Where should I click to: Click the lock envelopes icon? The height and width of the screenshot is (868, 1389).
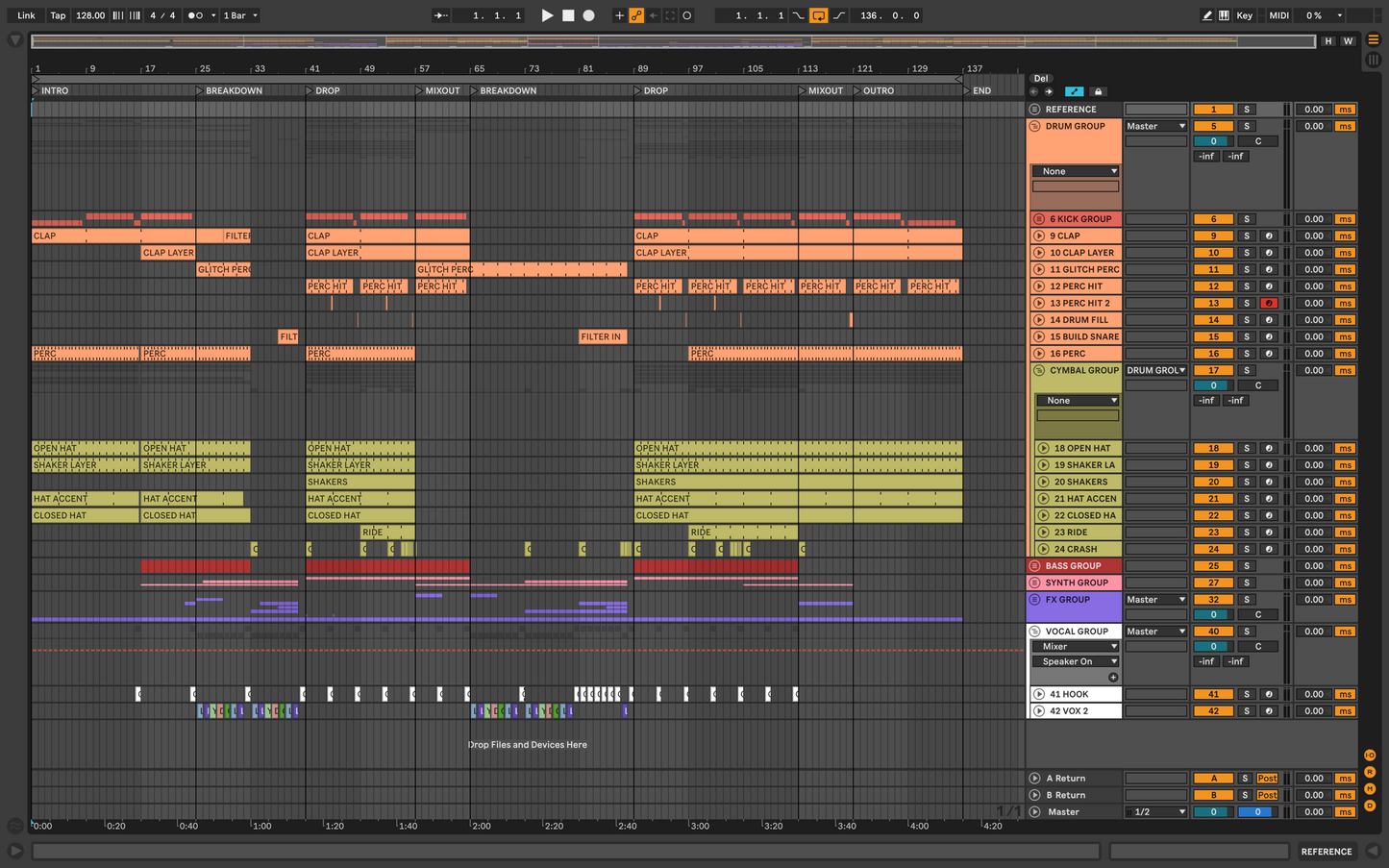point(1098,91)
